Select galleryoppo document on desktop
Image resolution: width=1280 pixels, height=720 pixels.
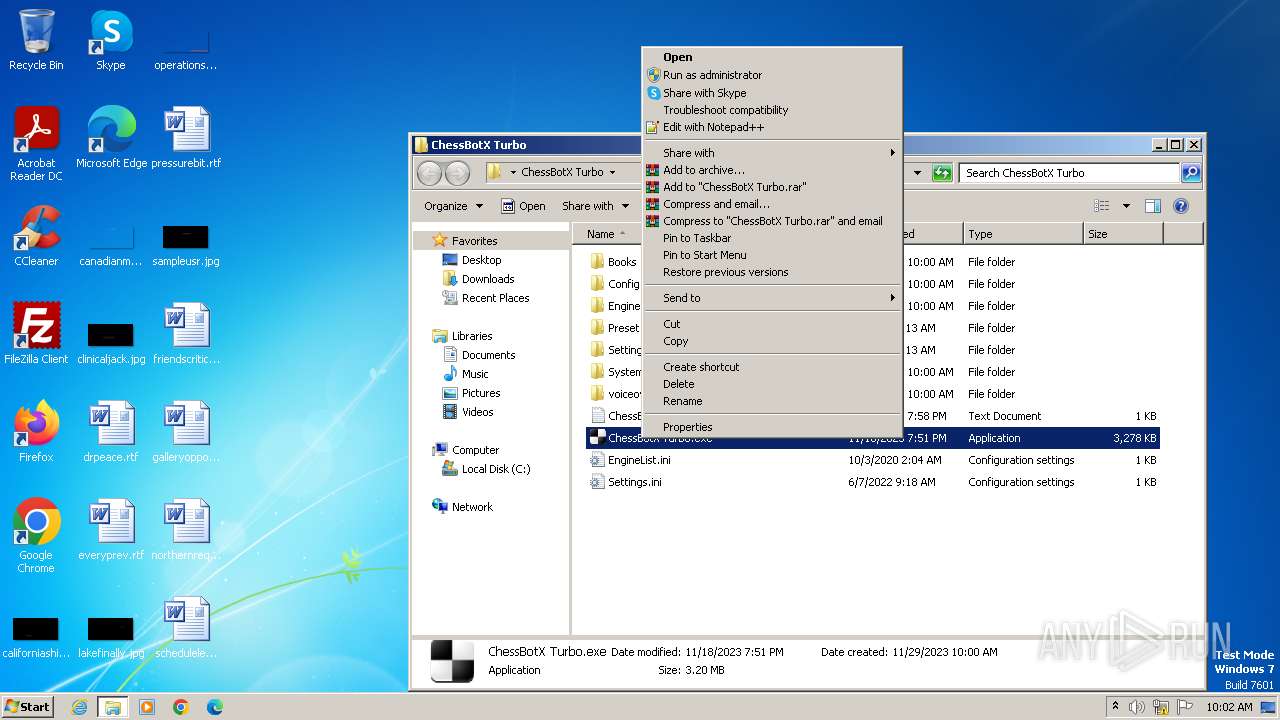point(186,431)
